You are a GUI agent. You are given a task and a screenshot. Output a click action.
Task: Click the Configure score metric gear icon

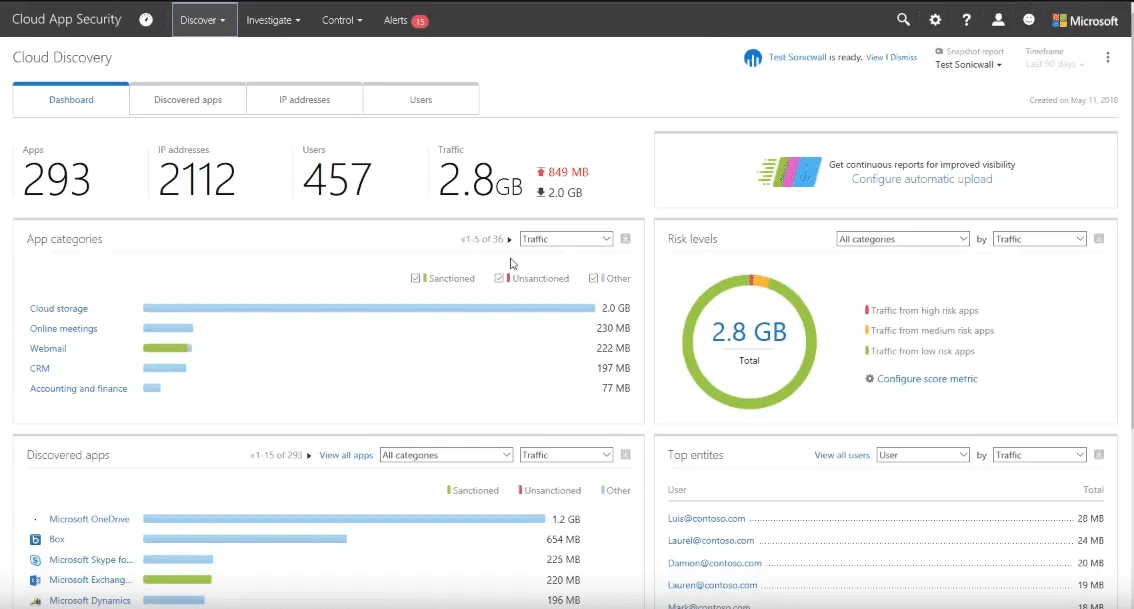coord(869,378)
